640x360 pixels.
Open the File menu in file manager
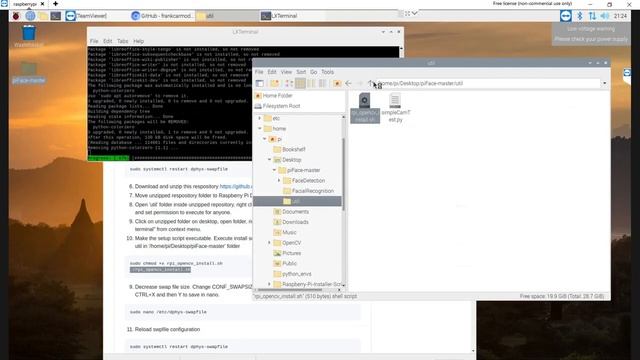259,72
